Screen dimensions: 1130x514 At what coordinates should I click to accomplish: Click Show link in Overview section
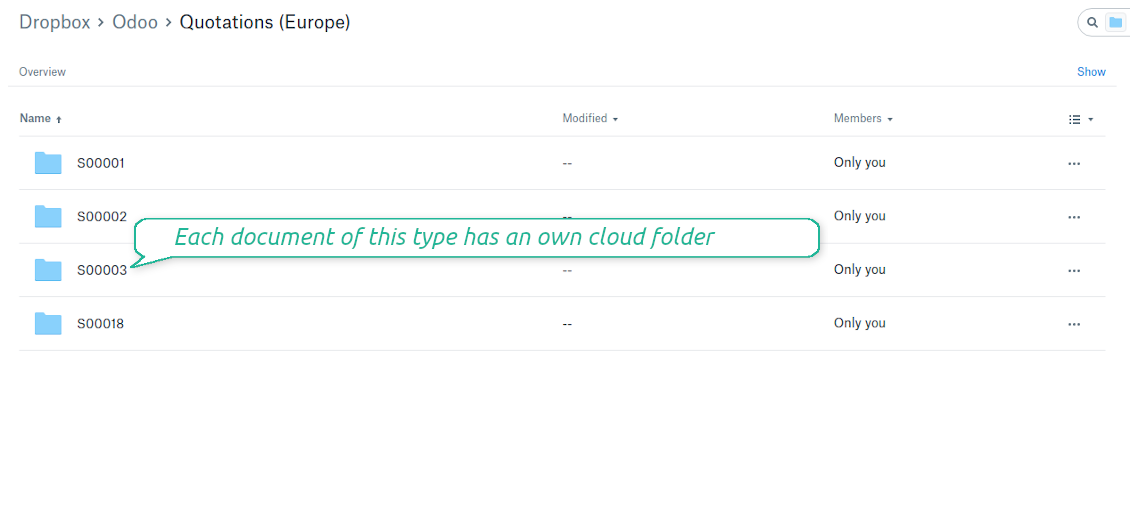point(1091,72)
